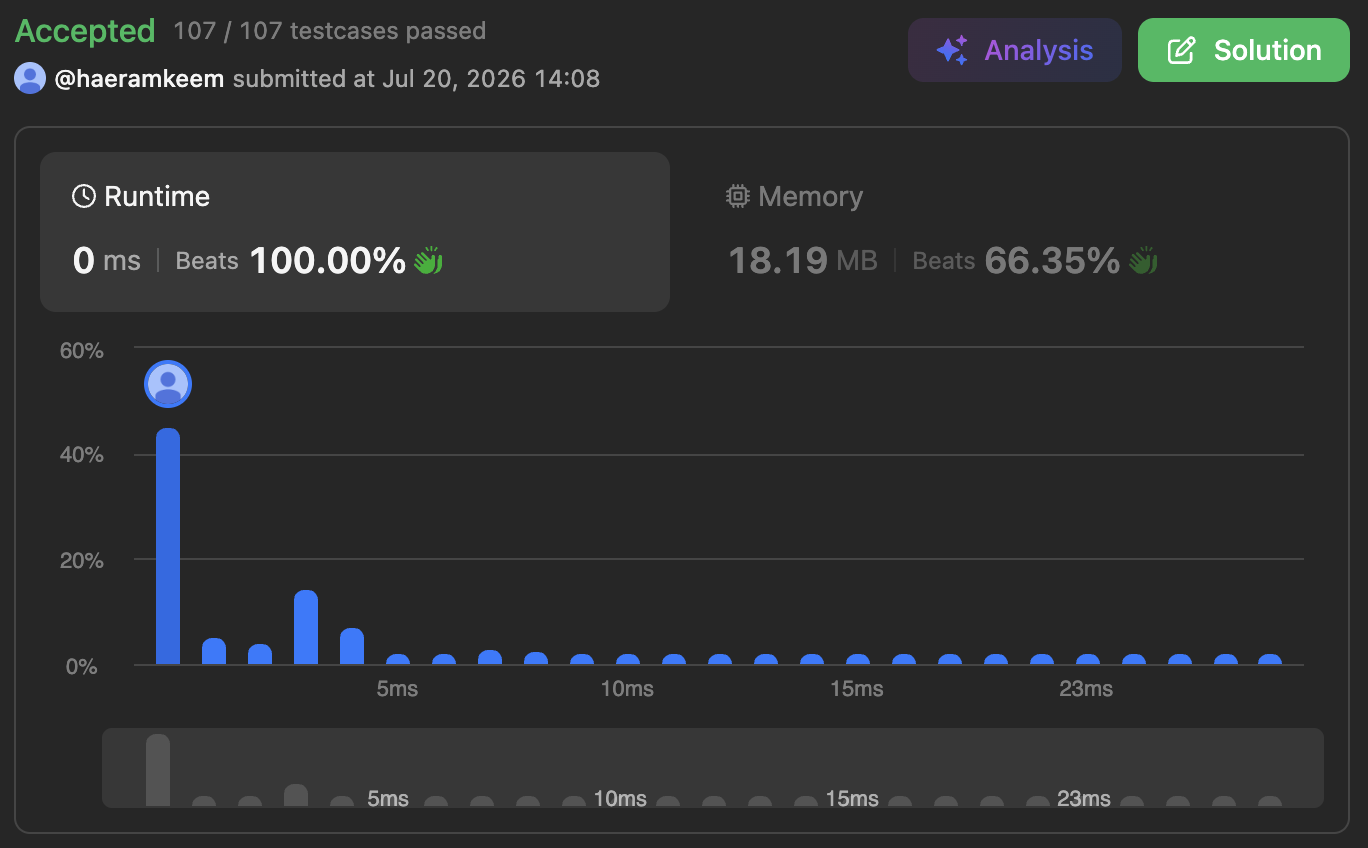The height and width of the screenshot is (848, 1368).
Task: Open the @haeramkeem profile link
Action: coord(139,78)
